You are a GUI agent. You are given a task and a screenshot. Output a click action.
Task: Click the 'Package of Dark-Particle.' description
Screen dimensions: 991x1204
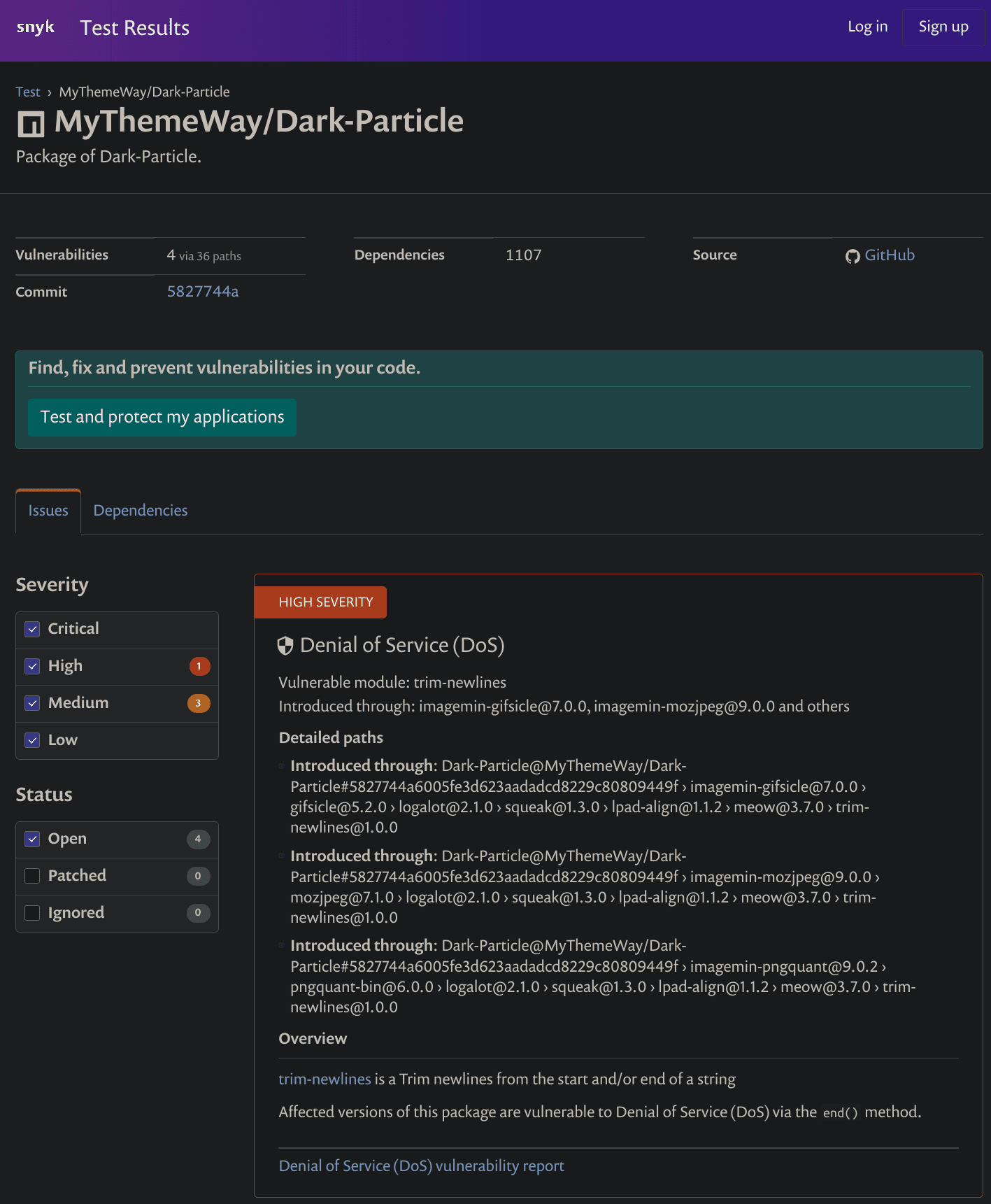pyautogui.click(x=109, y=157)
